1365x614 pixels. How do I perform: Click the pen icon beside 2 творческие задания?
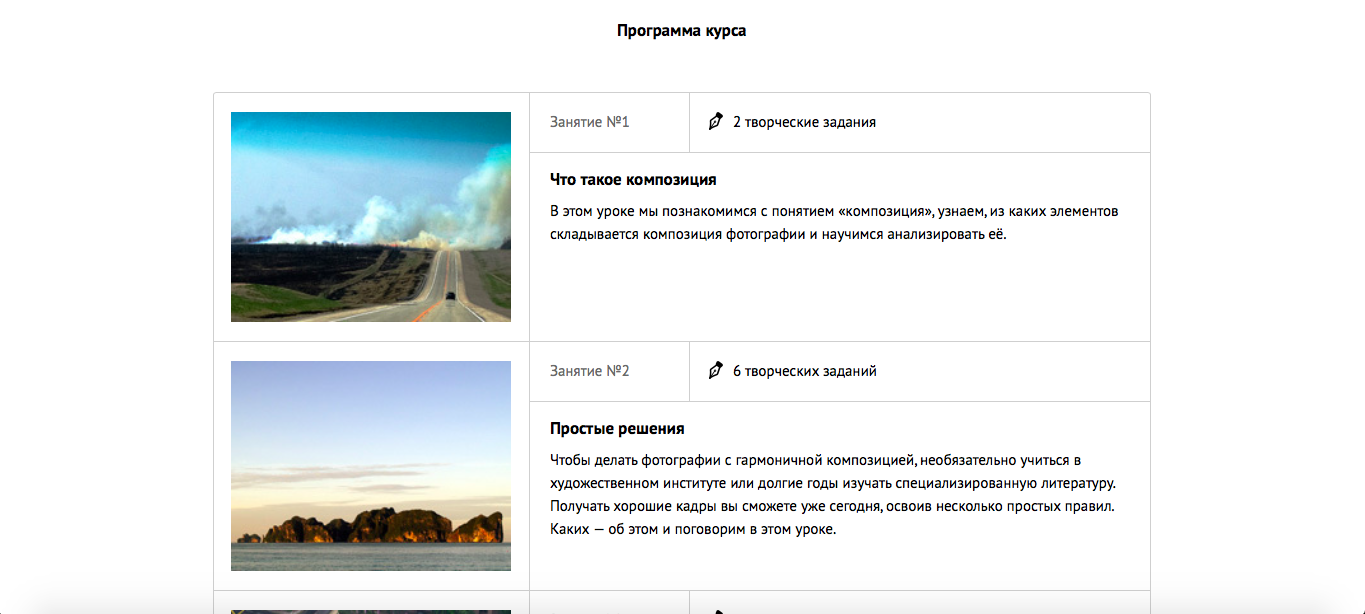click(715, 122)
